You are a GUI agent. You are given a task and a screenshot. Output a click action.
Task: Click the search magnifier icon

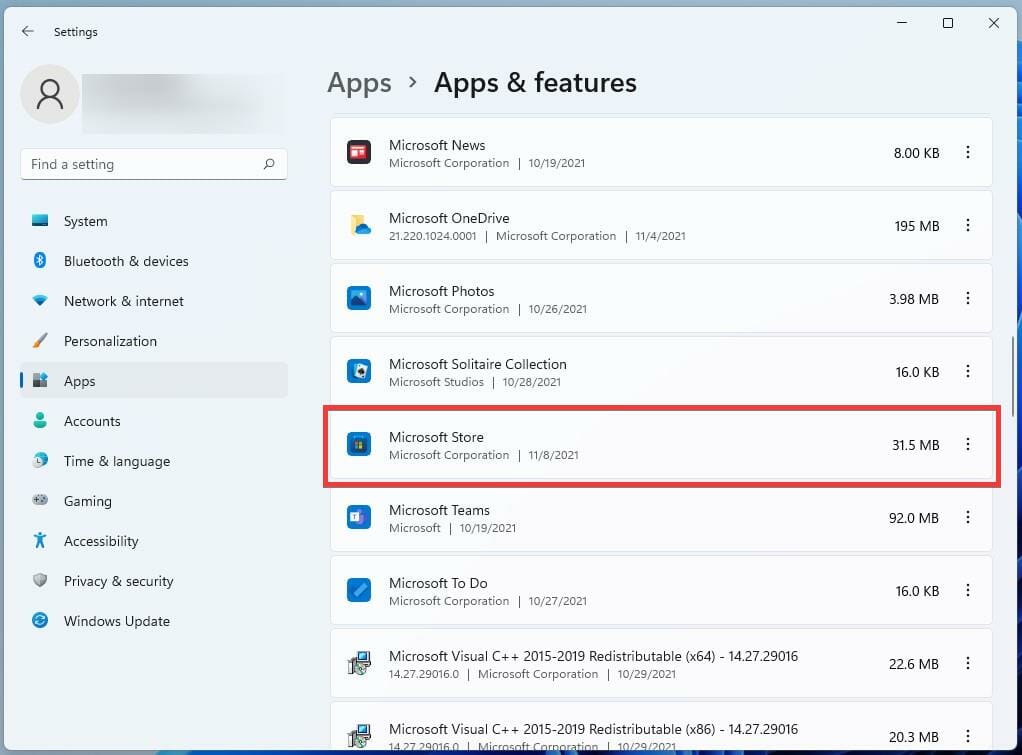269,164
